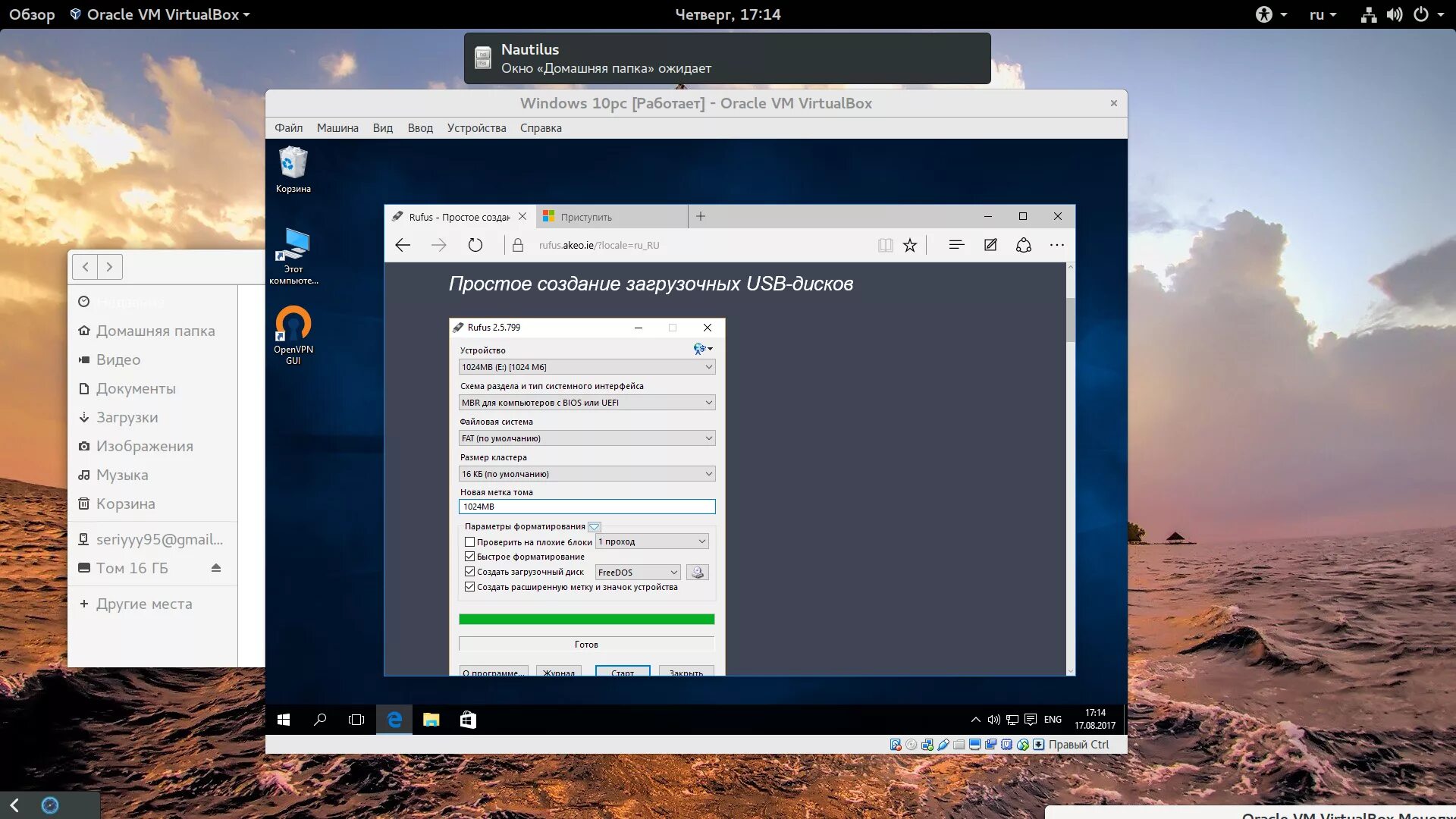The width and height of the screenshot is (1456, 819).
Task: Make a web note in Edge
Action: tap(990, 245)
